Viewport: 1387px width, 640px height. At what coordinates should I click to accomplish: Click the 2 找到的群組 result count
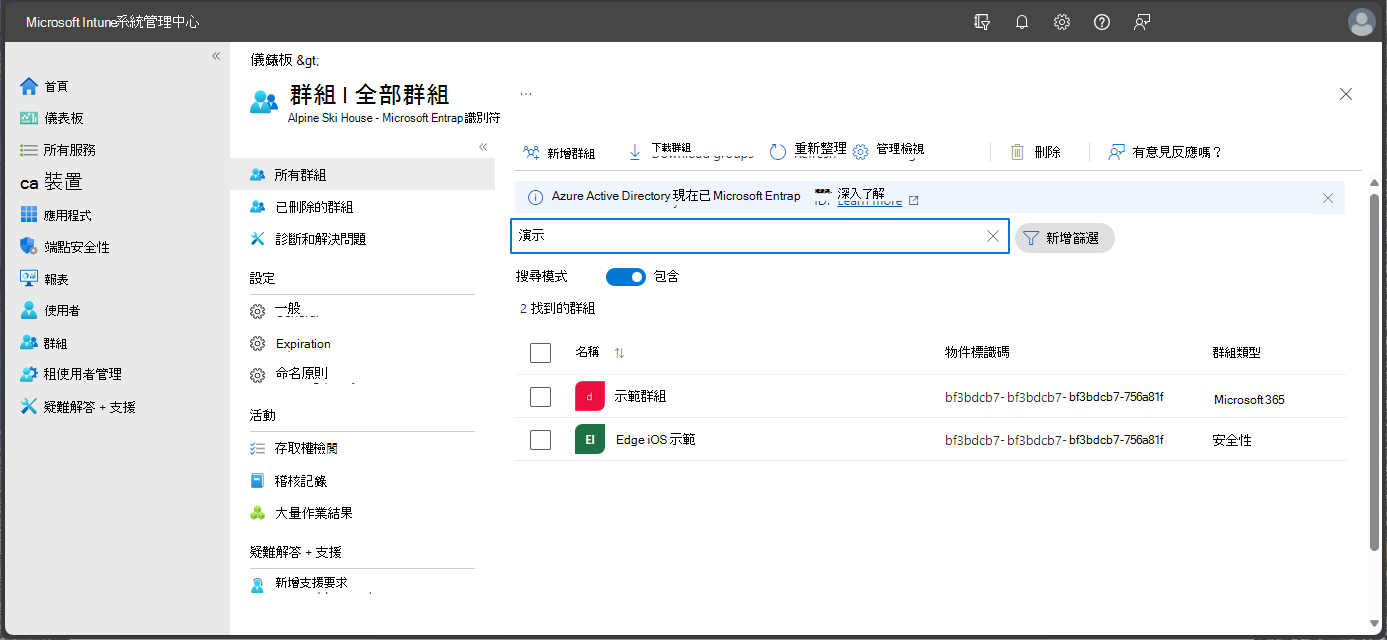click(557, 309)
